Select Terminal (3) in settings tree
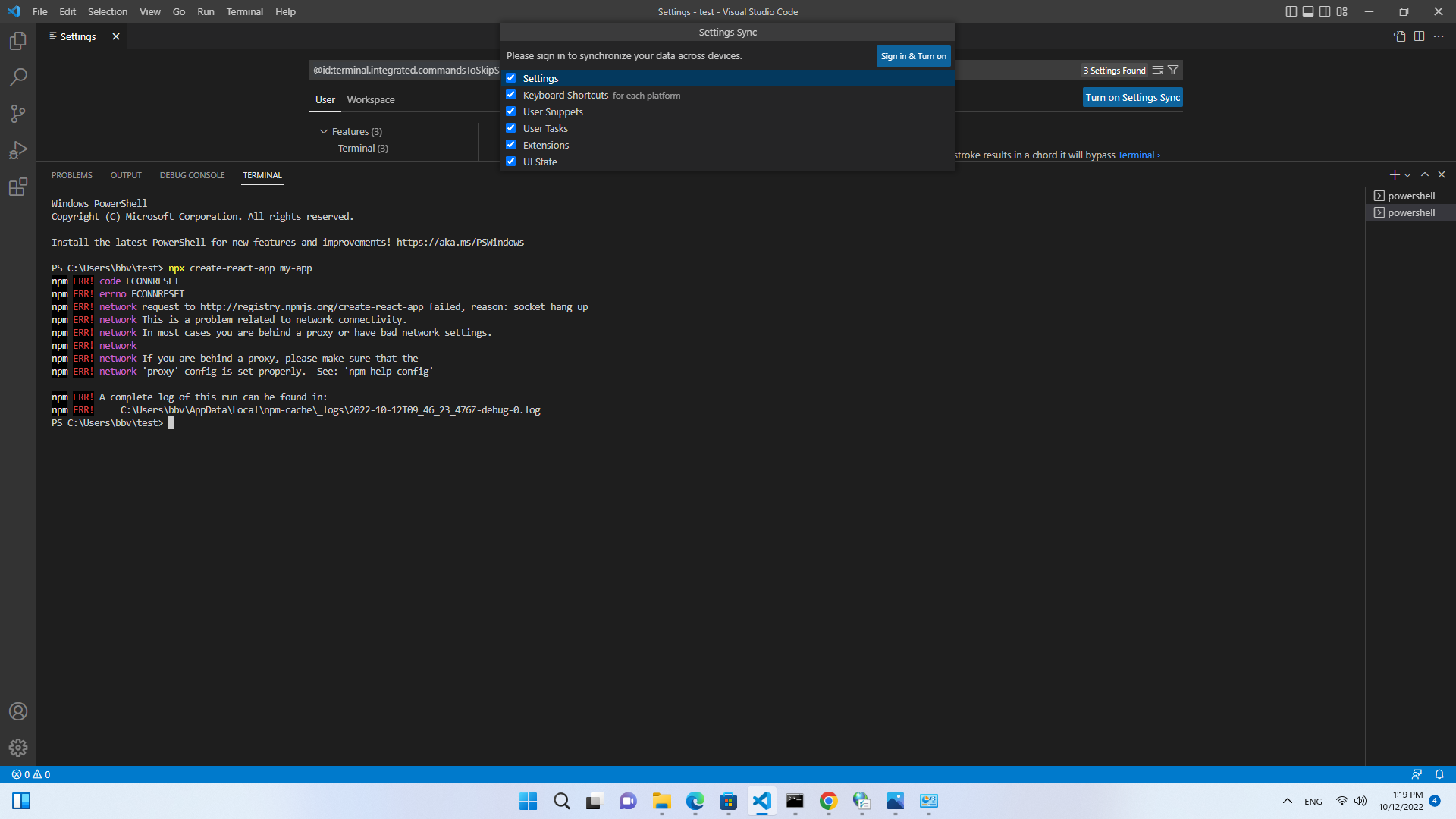Screen dimensions: 1456x819 363,148
